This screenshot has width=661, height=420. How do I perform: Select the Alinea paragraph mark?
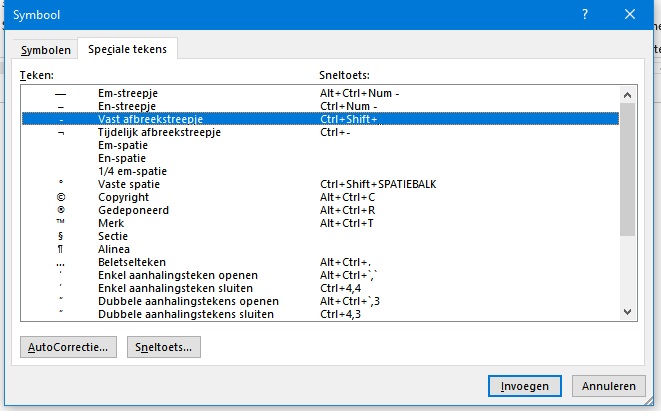[114, 249]
